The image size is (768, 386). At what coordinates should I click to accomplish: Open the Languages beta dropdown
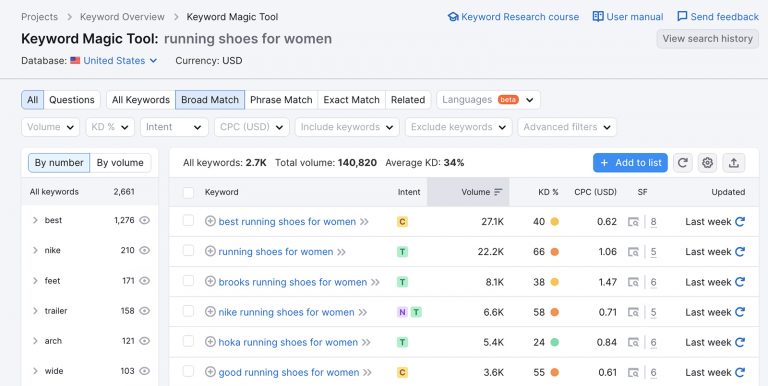click(488, 100)
